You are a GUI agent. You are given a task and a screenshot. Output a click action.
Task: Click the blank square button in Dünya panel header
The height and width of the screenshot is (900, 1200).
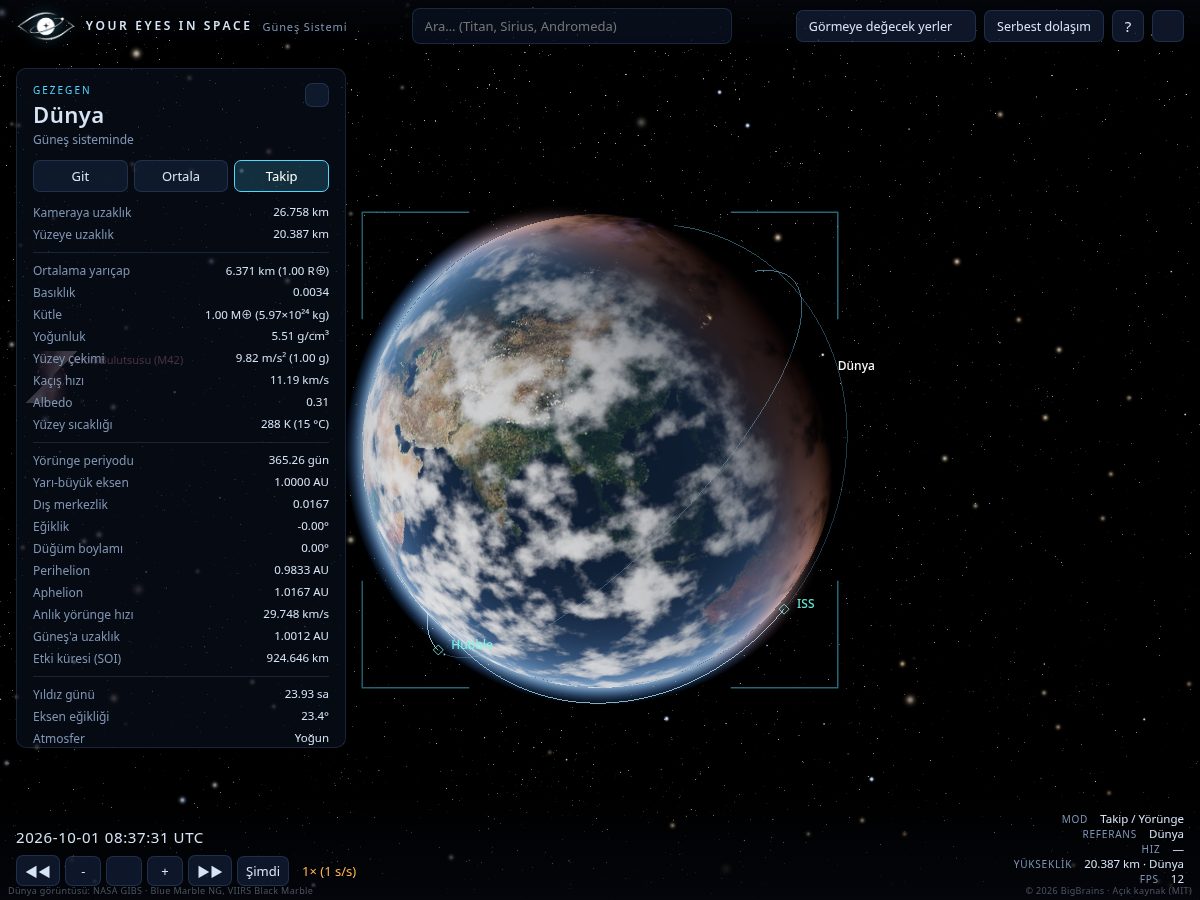point(317,95)
